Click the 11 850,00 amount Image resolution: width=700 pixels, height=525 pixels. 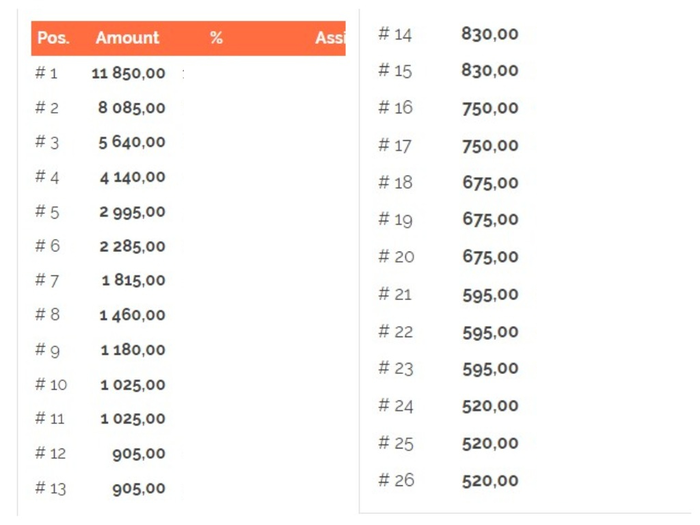click(129, 73)
